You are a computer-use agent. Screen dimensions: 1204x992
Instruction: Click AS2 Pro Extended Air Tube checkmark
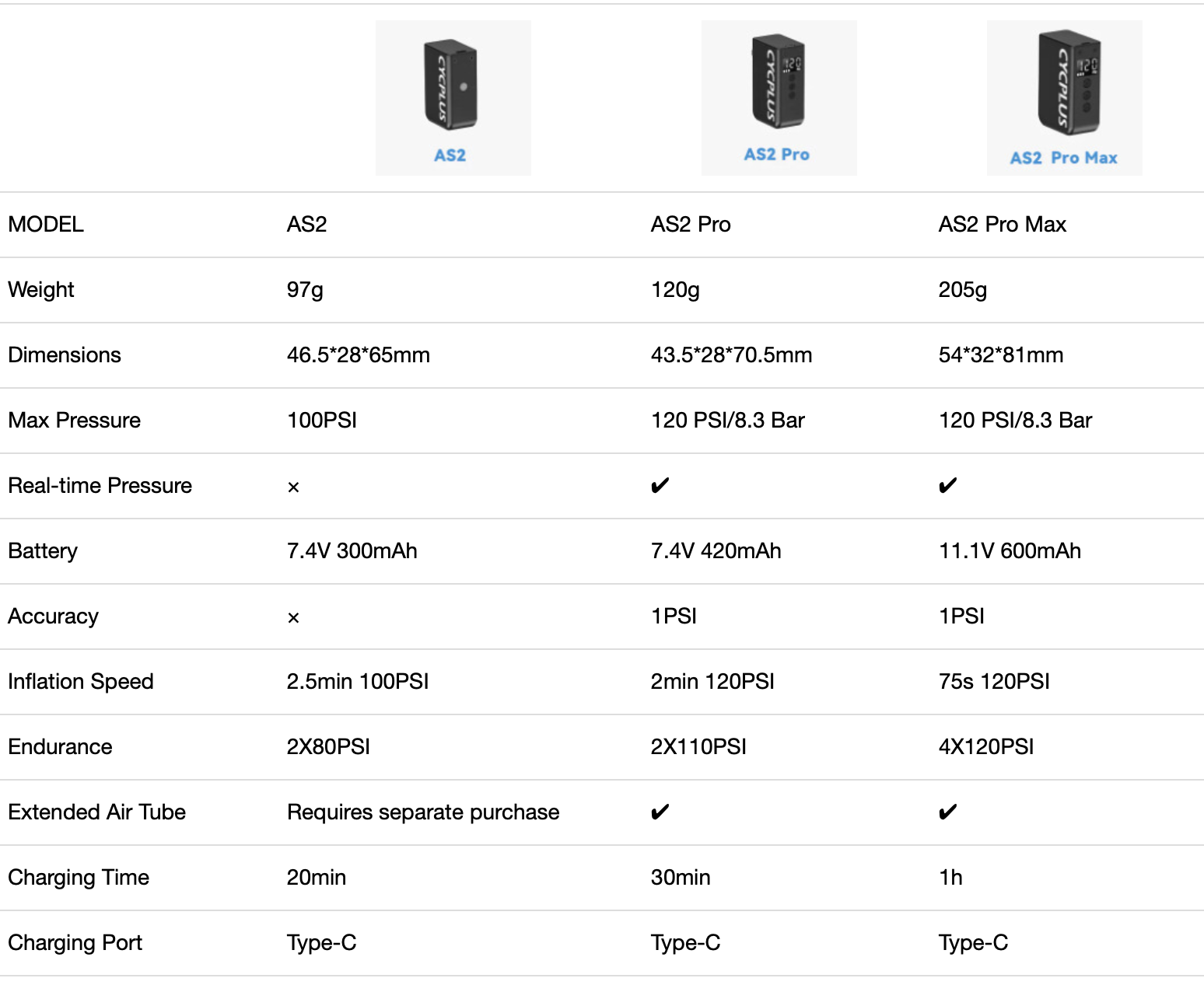pyautogui.click(x=660, y=812)
